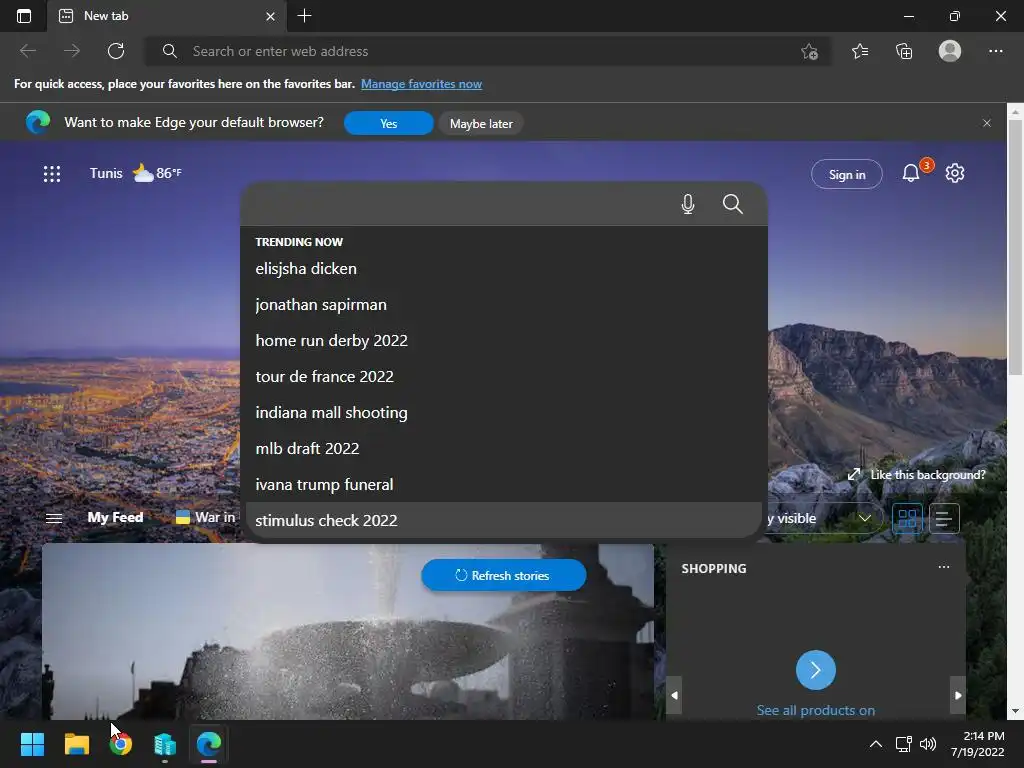The height and width of the screenshot is (768, 1024).
Task: Open Shopping card more options ellipsis
Action: [944, 567]
